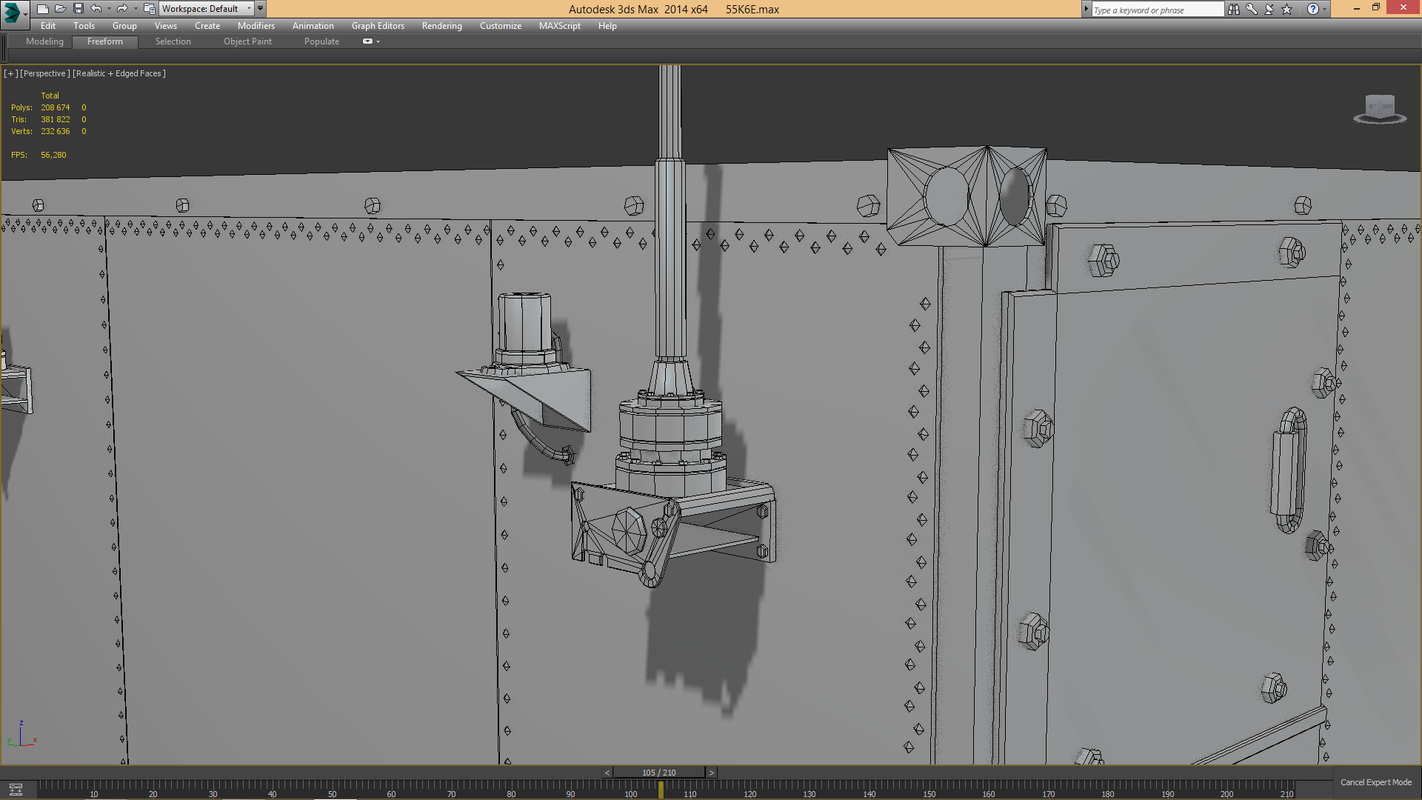The width and height of the screenshot is (1422, 800).
Task: Click the Undo arrow icon
Action: [x=96, y=9]
